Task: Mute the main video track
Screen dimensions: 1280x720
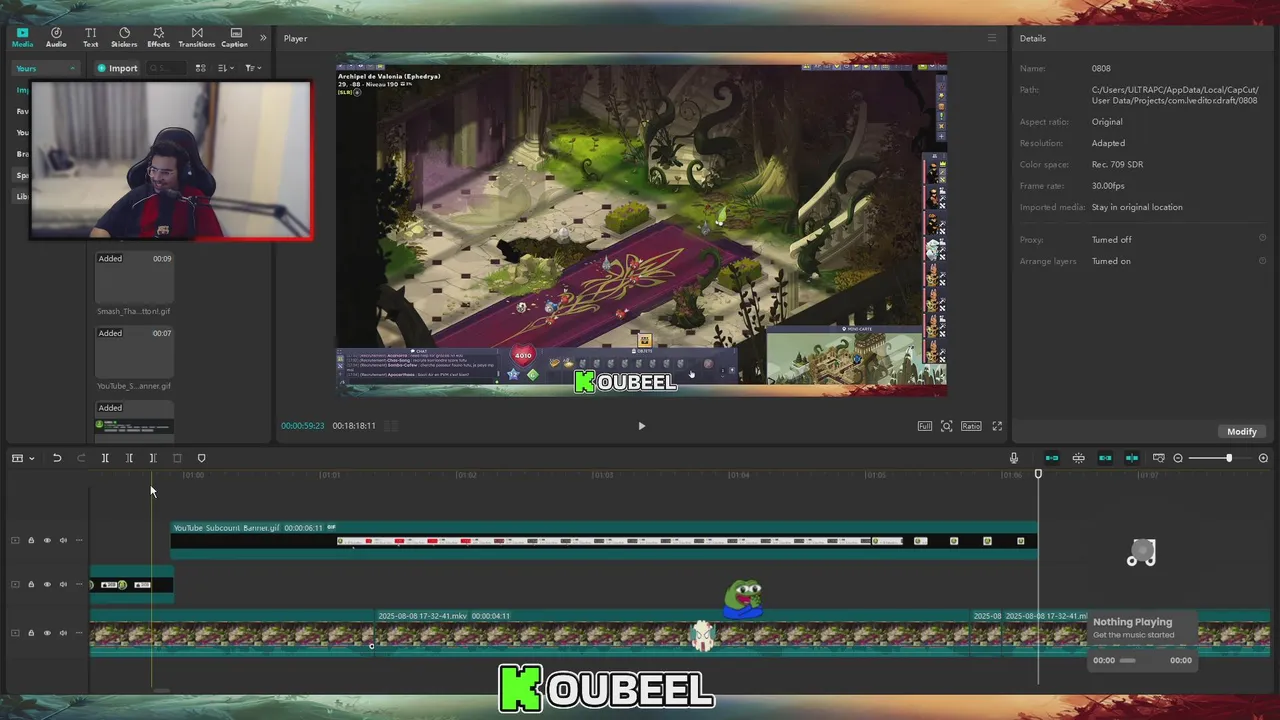Action: coord(63,633)
